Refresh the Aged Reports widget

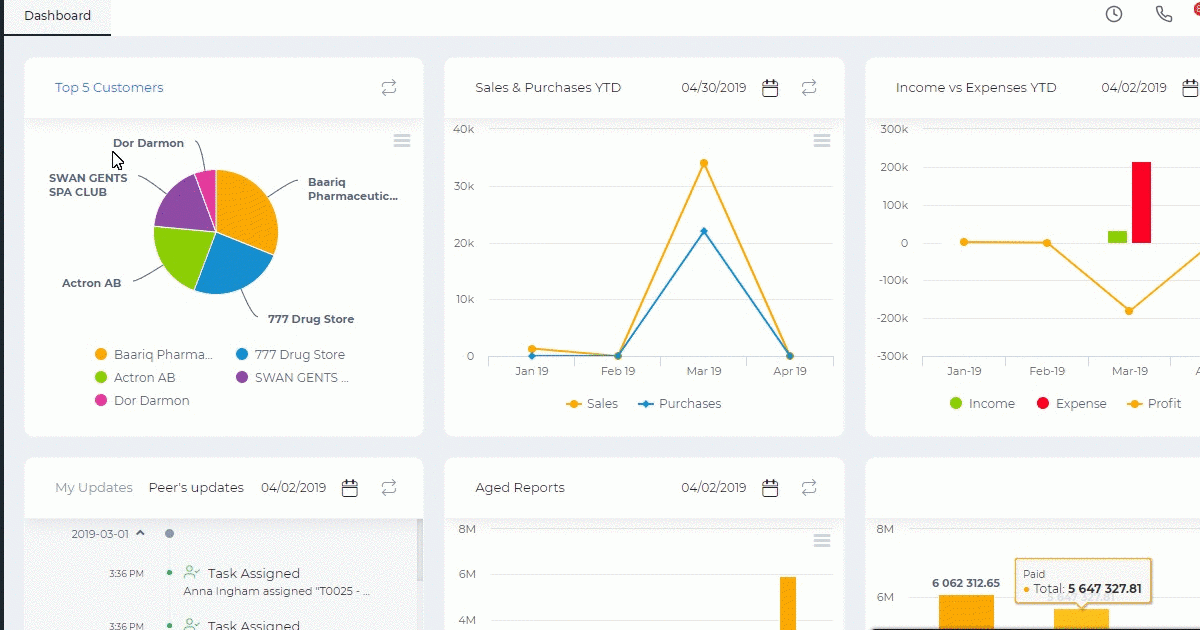(809, 488)
